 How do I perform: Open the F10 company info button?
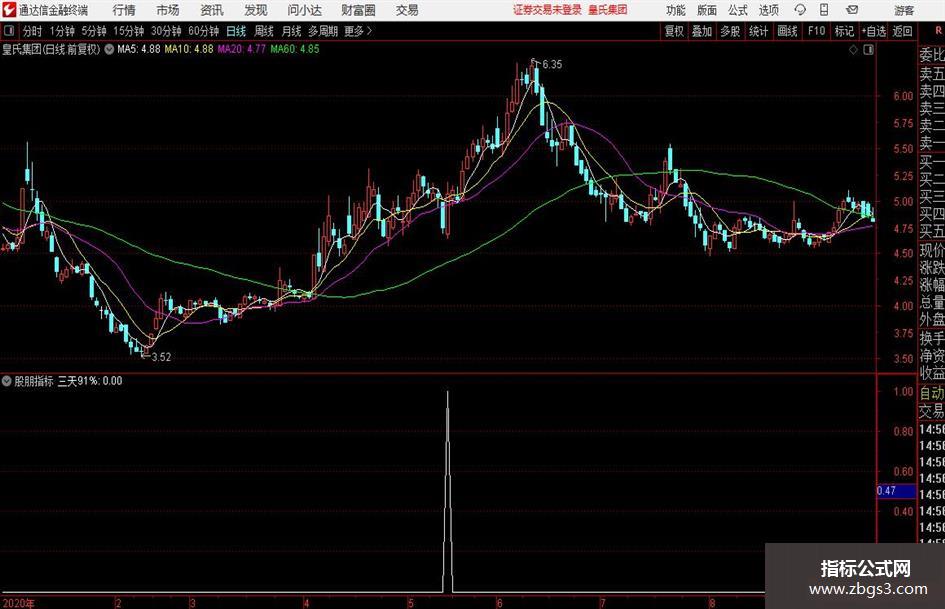(x=817, y=31)
